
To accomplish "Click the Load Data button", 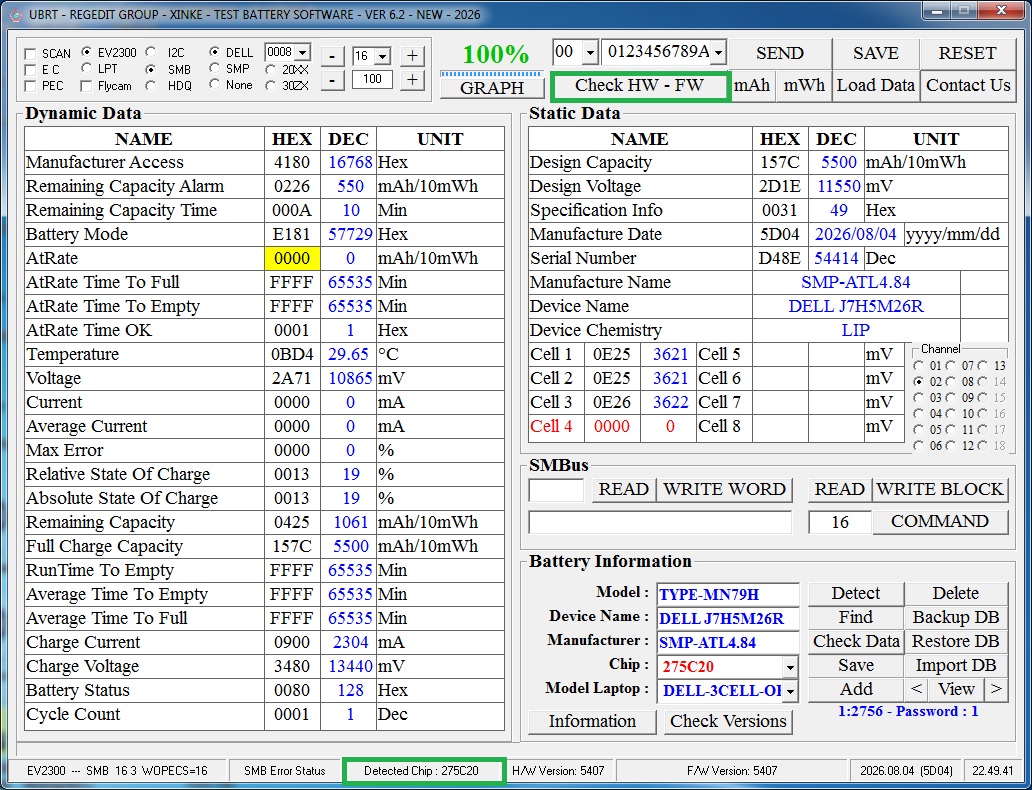I will click(876, 86).
